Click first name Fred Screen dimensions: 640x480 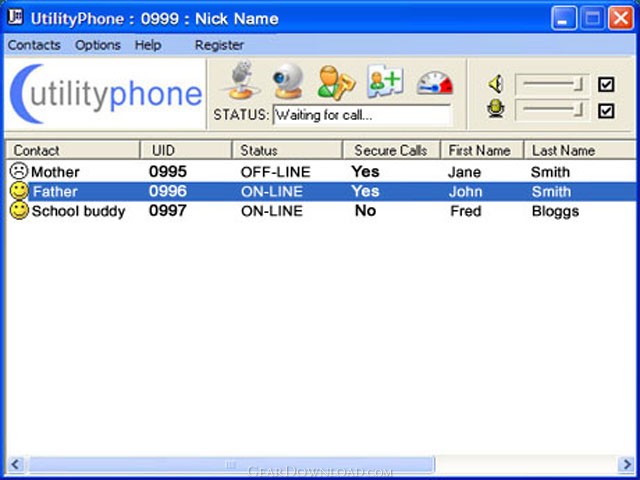point(466,211)
